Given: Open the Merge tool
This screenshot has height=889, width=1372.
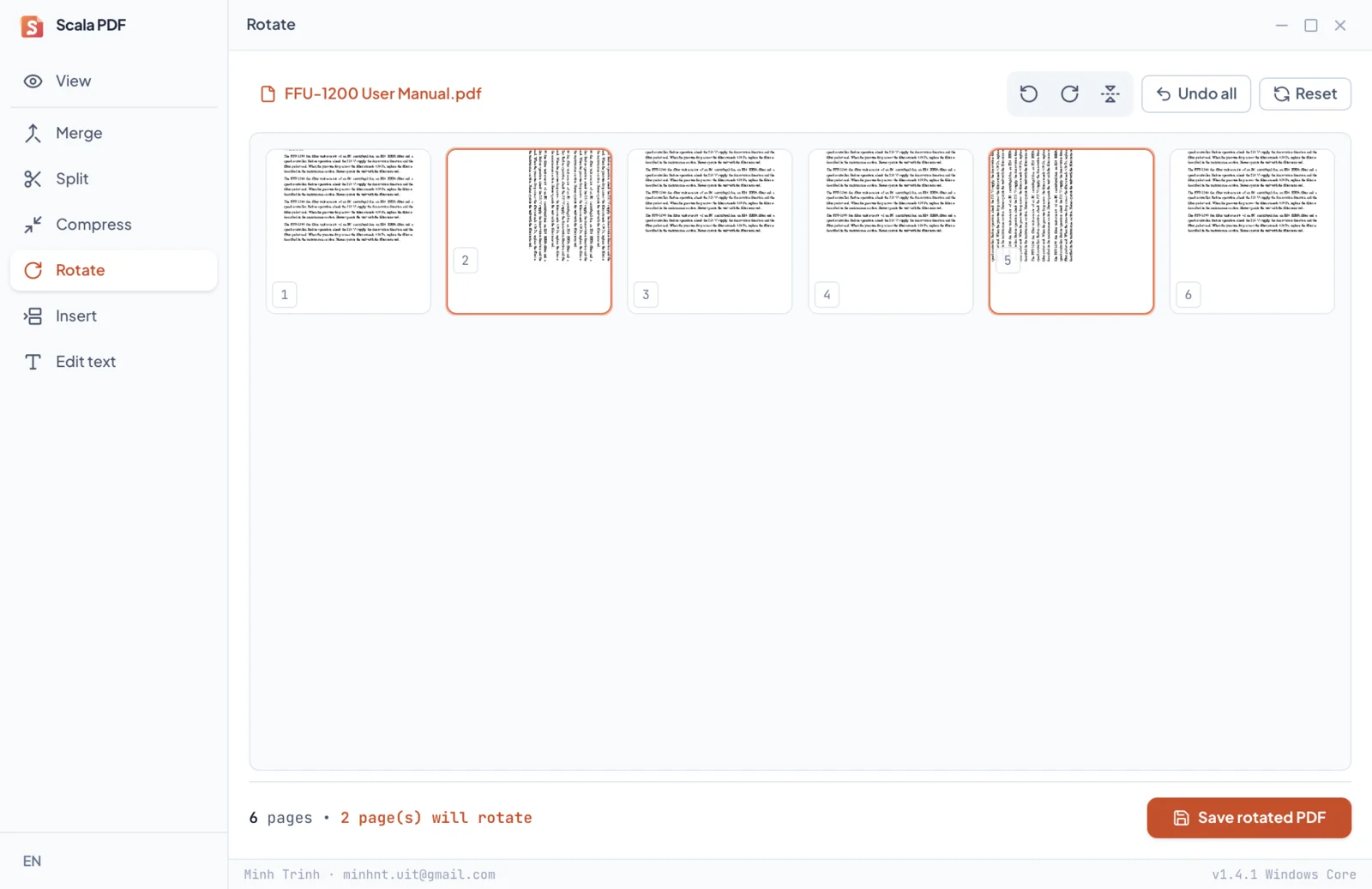Looking at the screenshot, I should click(113, 133).
